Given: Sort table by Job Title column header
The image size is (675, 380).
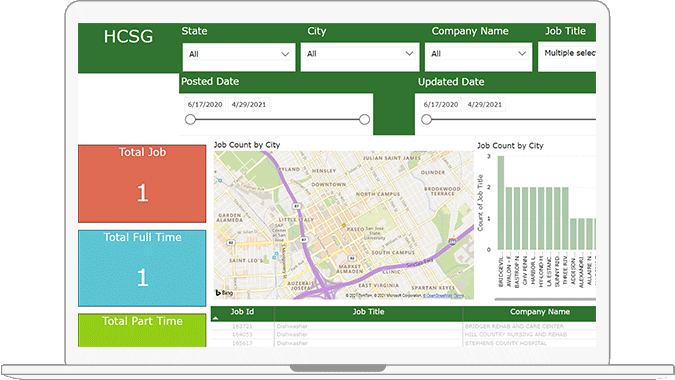Looking at the screenshot, I should coord(368,312).
